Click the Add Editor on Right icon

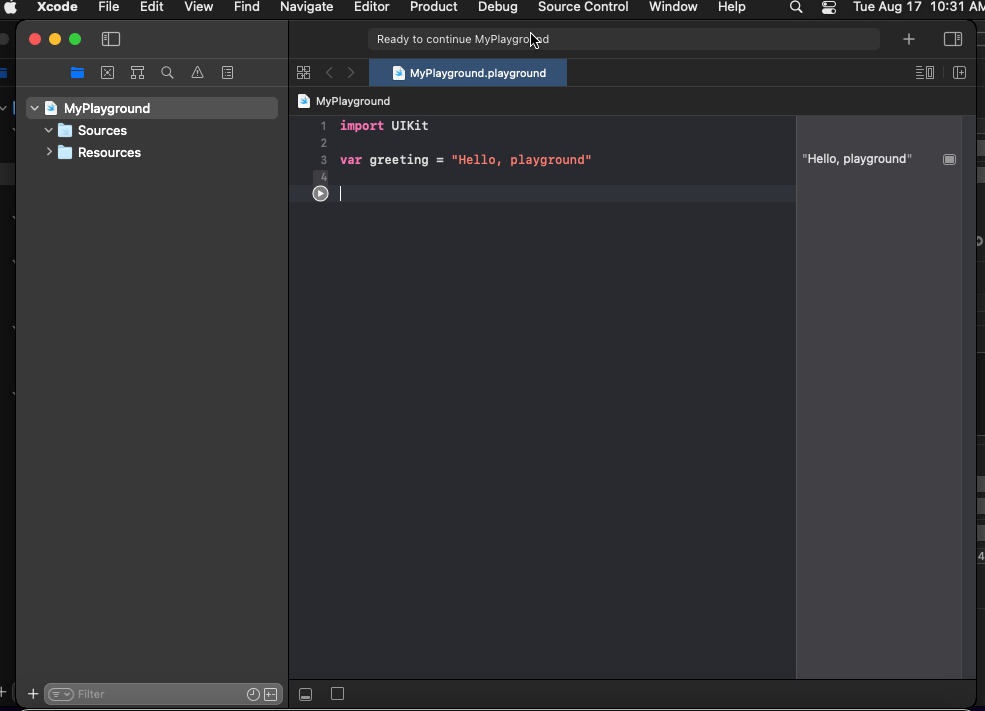coord(959,73)
